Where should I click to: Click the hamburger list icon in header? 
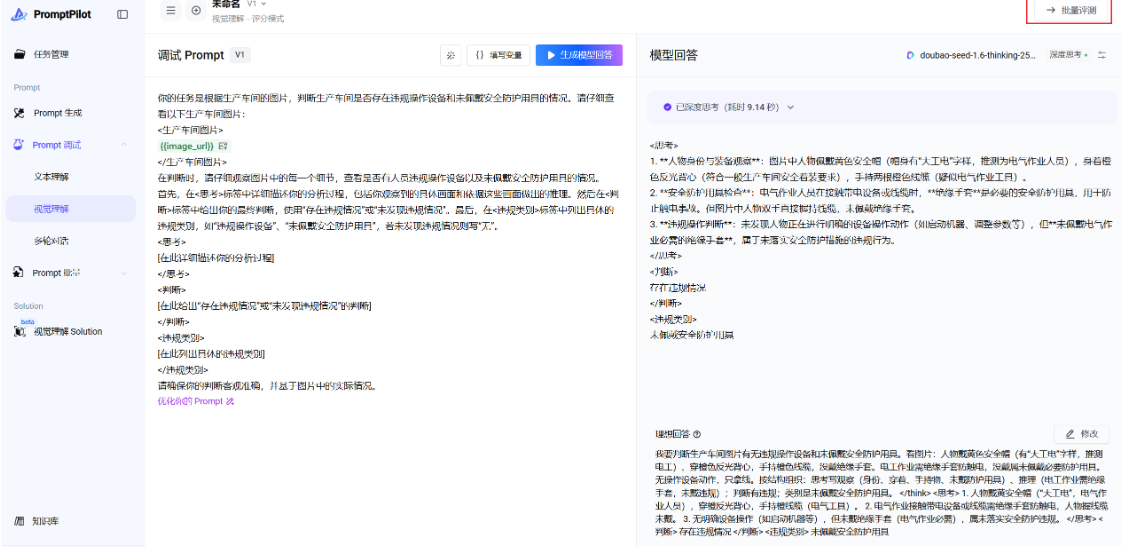pyautogui.click(x=171, y=10)
